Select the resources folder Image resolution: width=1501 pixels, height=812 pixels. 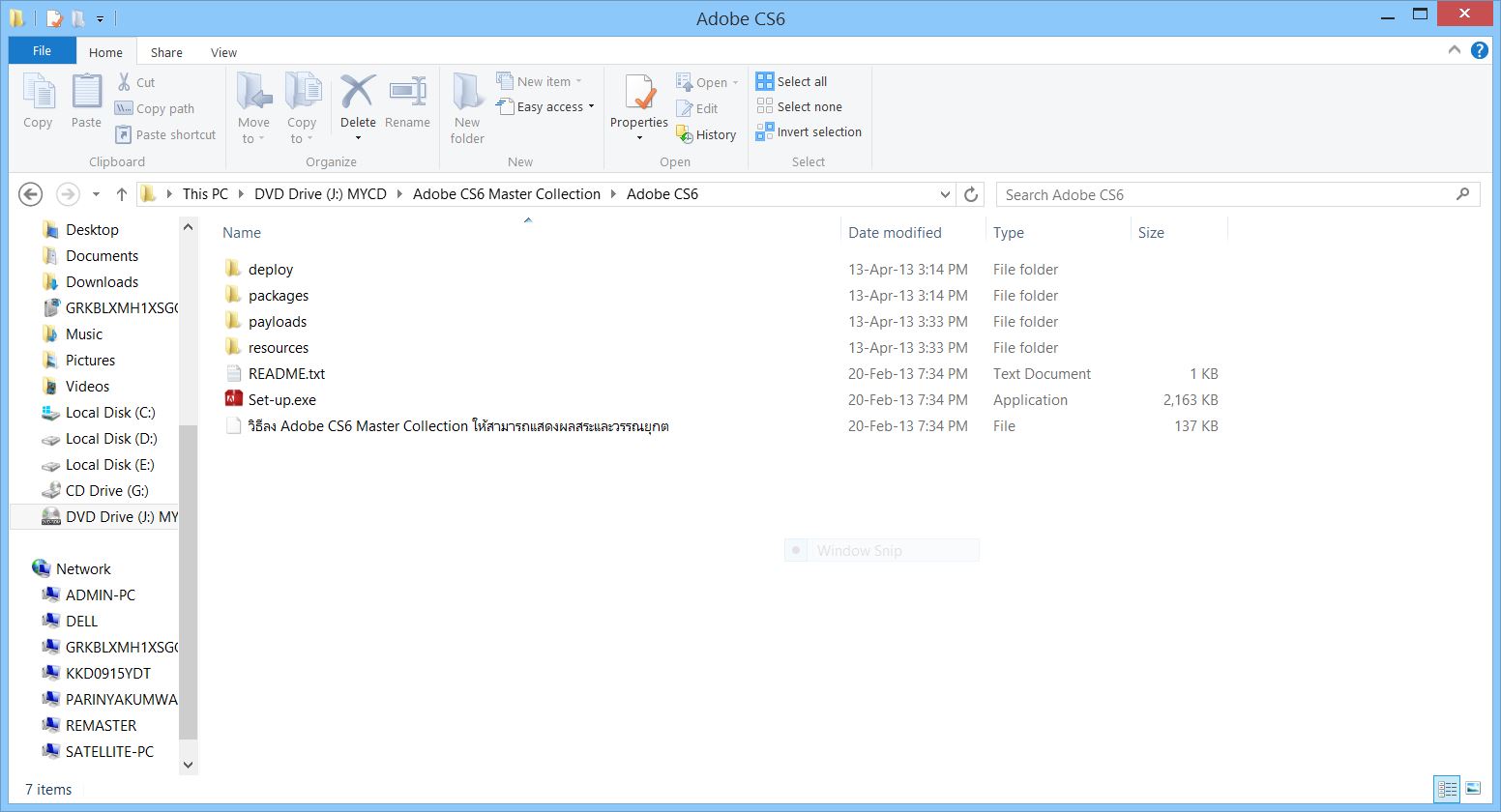pyautogui.click(x=279, y=347)
